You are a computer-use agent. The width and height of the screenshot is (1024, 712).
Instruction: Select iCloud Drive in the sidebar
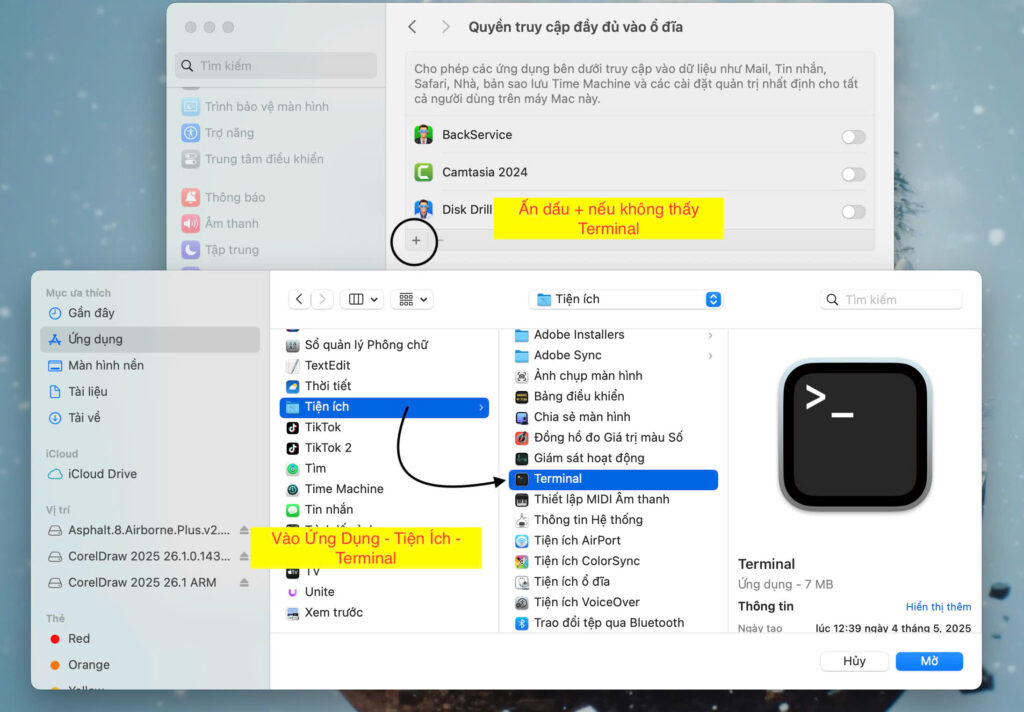coord(102,474)
